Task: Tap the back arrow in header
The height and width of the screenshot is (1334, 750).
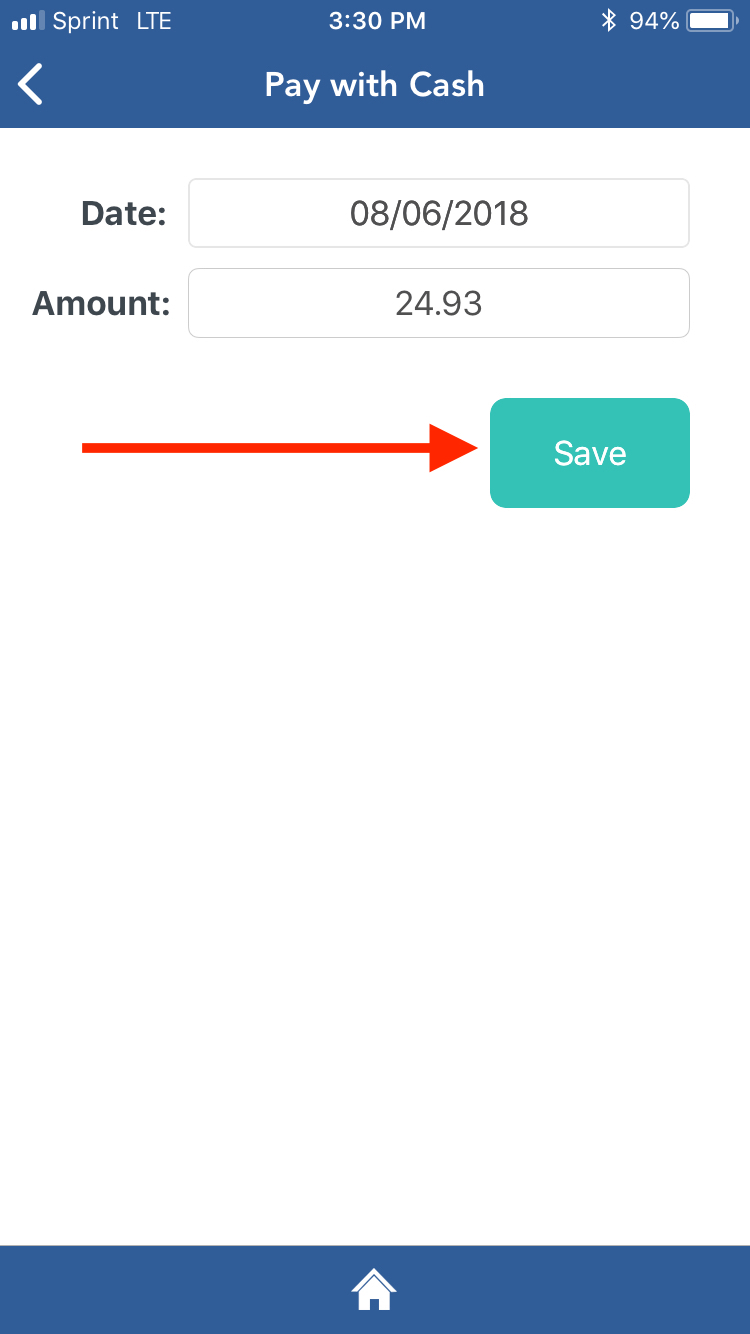Action: 31,85
